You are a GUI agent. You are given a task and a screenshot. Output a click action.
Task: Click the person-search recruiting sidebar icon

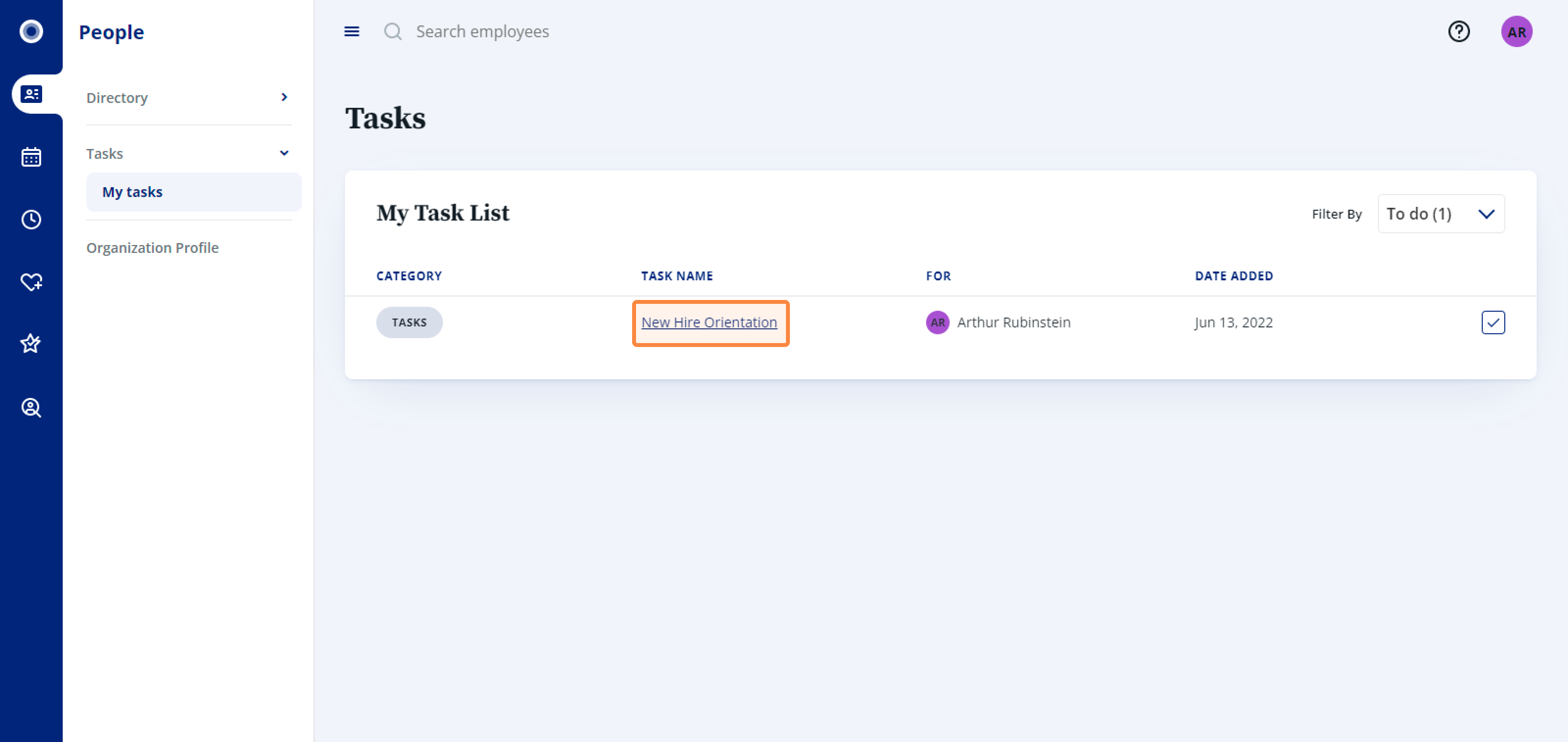pyautogui.click(x=31, y=407)
